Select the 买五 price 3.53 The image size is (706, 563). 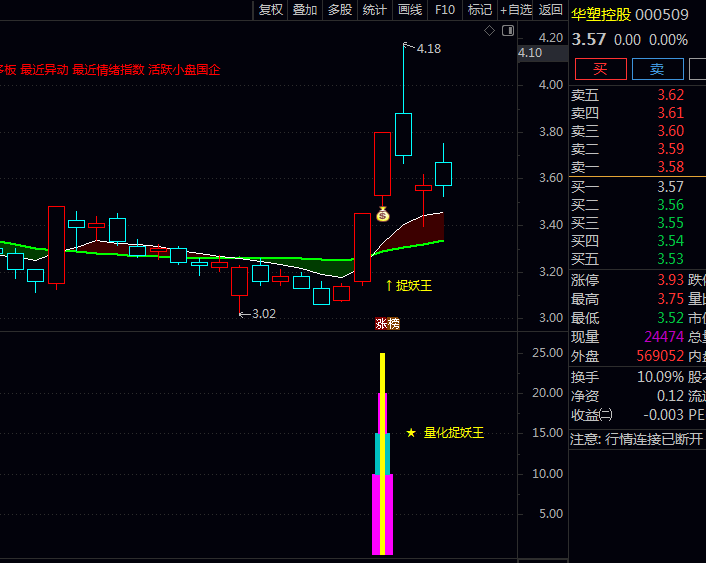[670, 259]
